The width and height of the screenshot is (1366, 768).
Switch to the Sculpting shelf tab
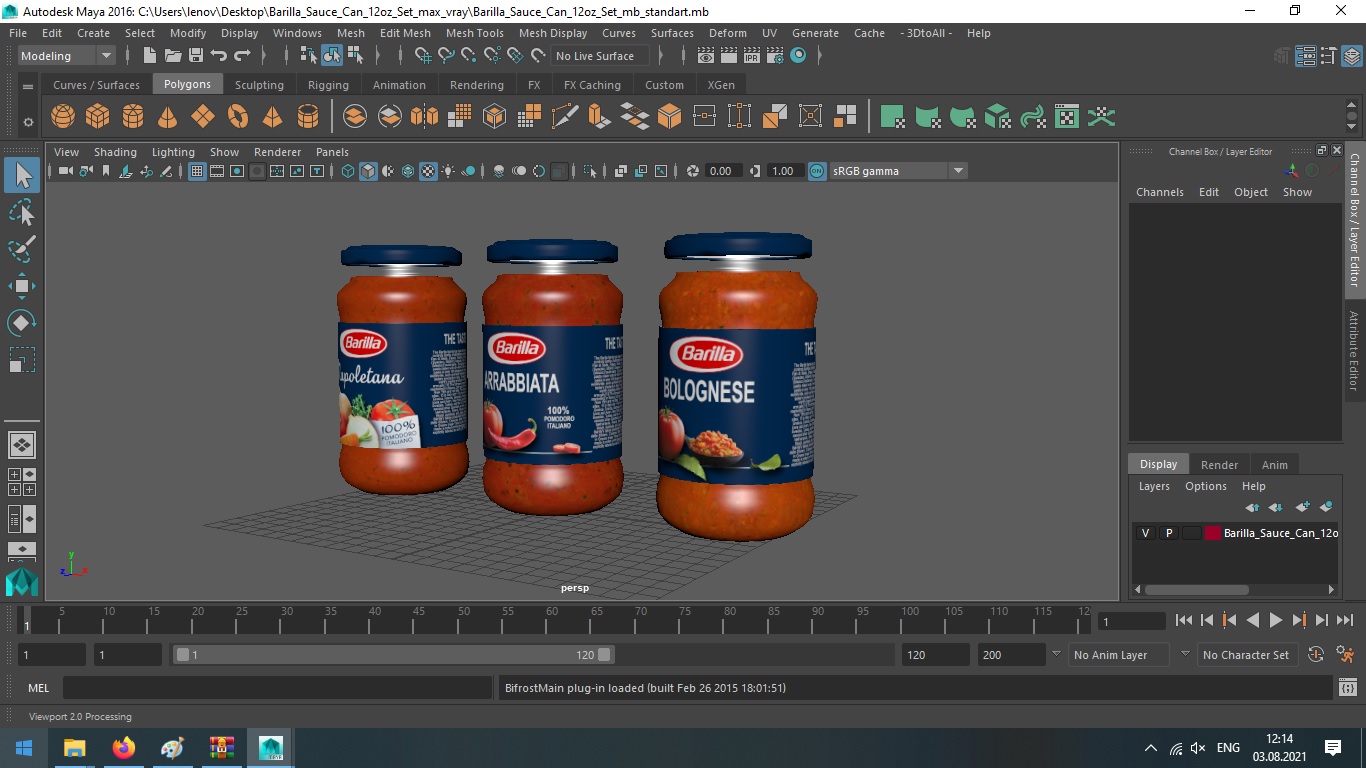coord(259,85)
